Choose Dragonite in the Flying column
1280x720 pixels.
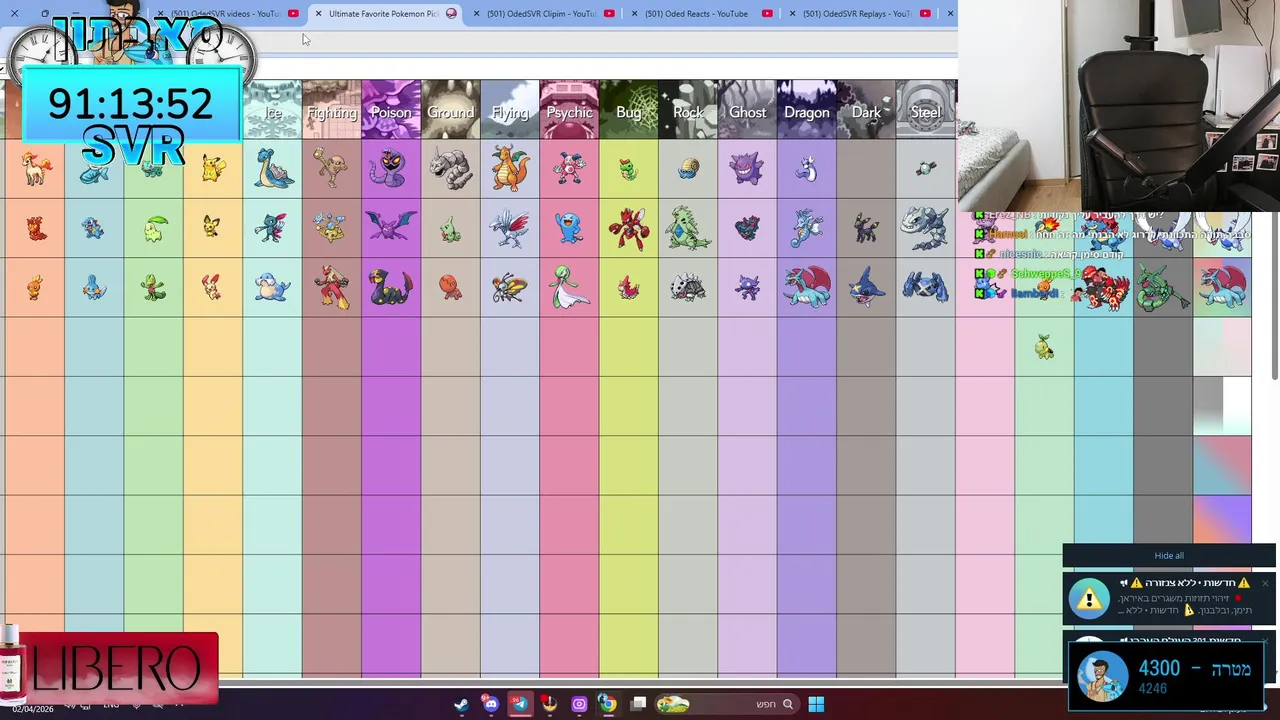click(510, 168)
